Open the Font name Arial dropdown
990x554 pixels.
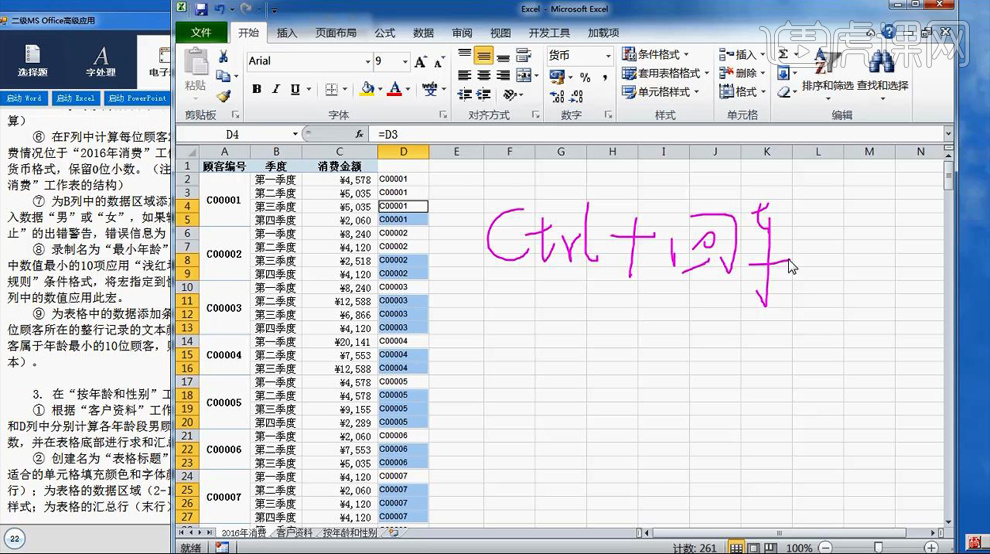367,61
